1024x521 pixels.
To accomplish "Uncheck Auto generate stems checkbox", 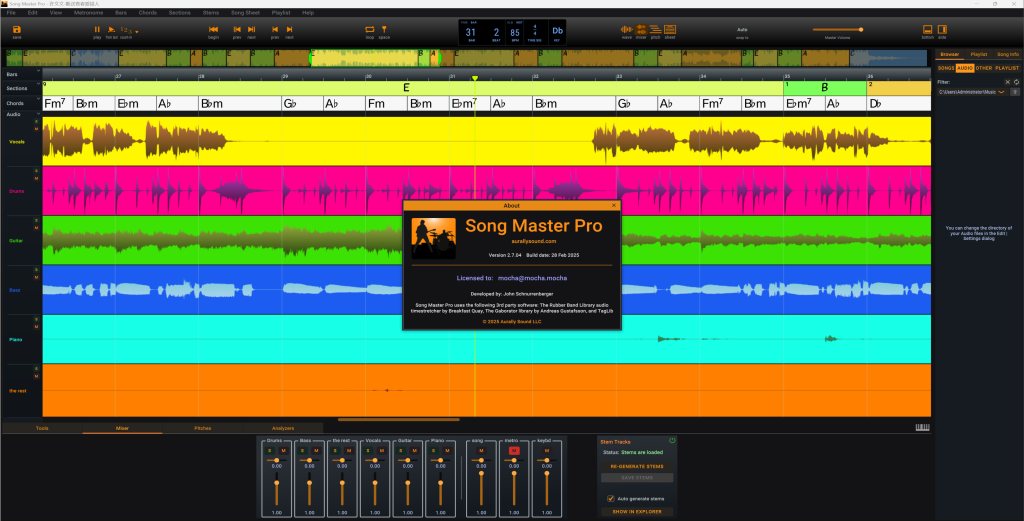I will pyautogui.click(x=611, y=498).
